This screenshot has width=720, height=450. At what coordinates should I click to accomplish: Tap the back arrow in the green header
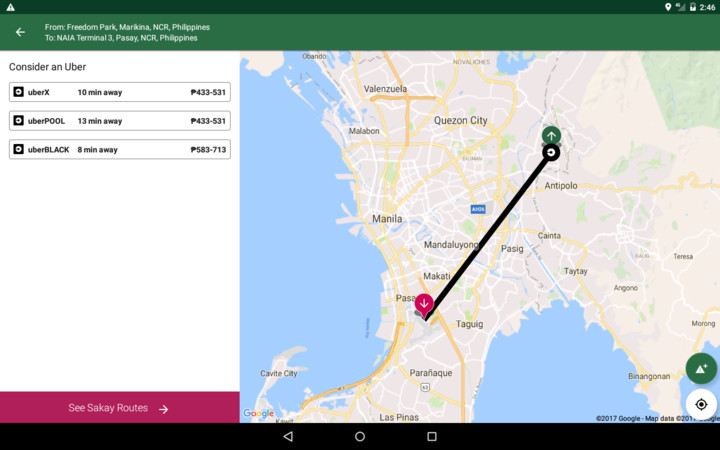pyautogui.click(x=20, y=32)
